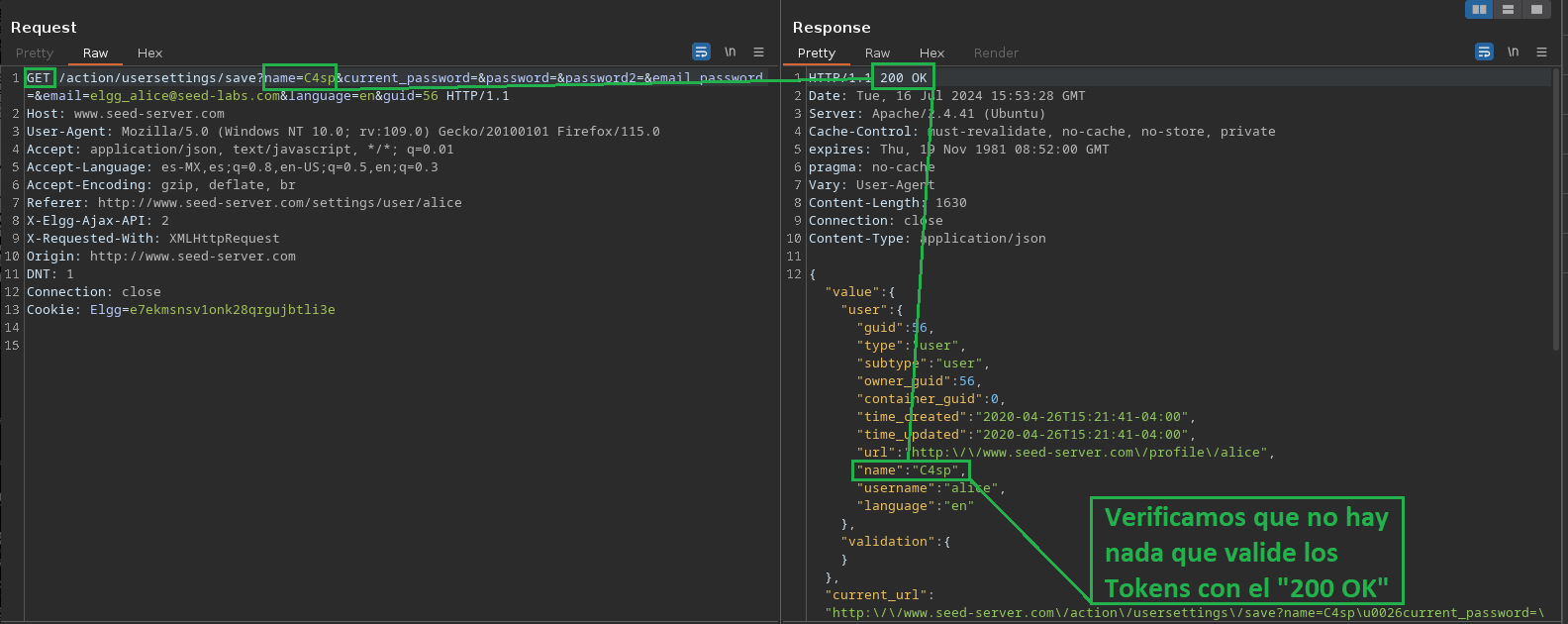Click the "200 OK" status in response

click(x=903, y=78)
